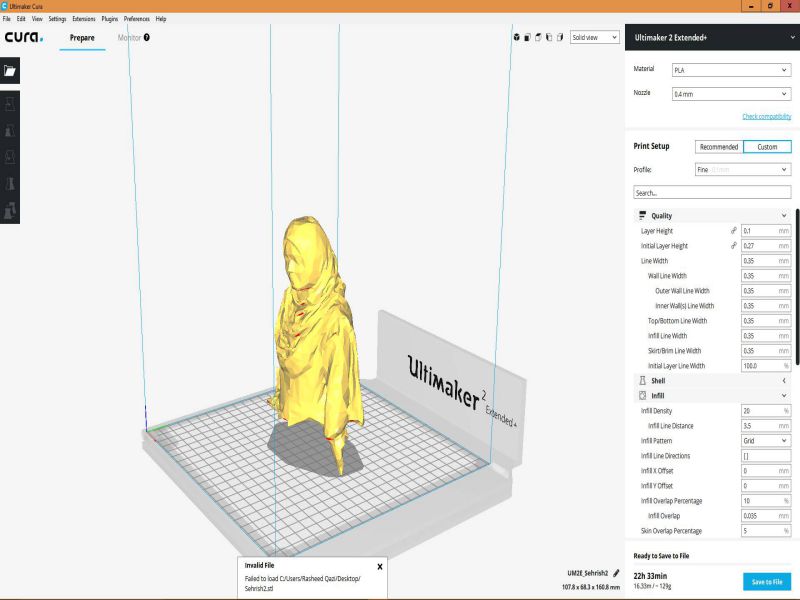Switch to the Prepare tab
The height and width of the screenshot is (600, 800).
(82, 38)
